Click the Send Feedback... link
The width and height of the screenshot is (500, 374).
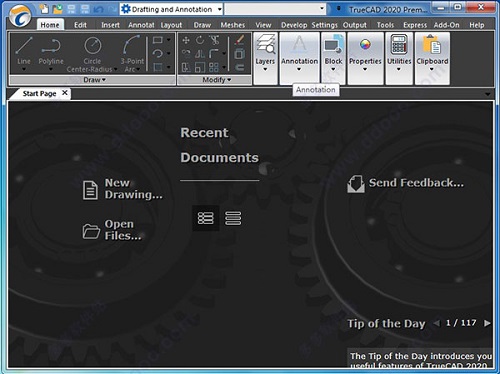coord(406,183)
